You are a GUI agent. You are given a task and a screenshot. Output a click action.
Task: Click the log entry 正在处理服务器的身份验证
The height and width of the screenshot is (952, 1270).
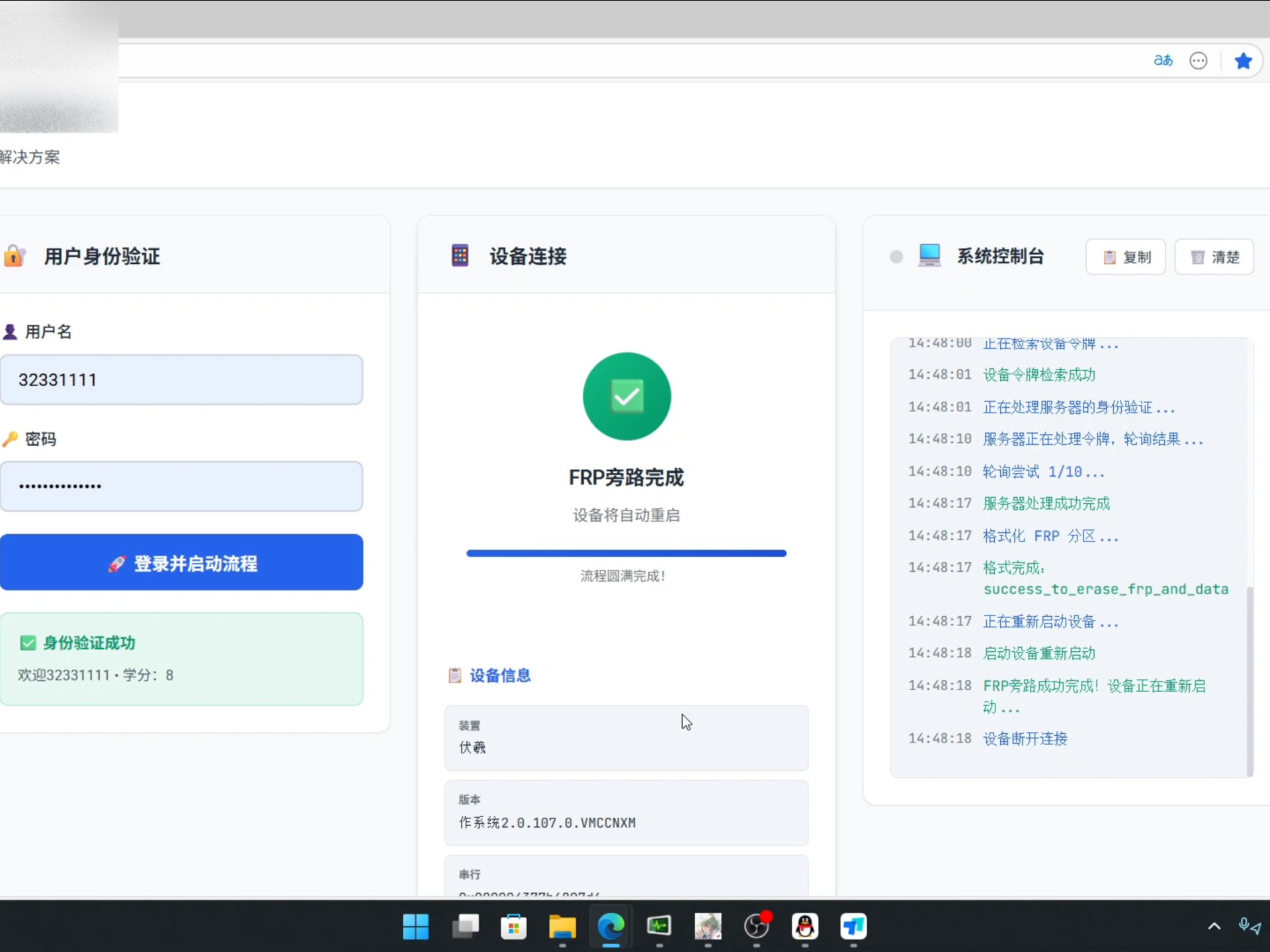(x=1079, y=407)
